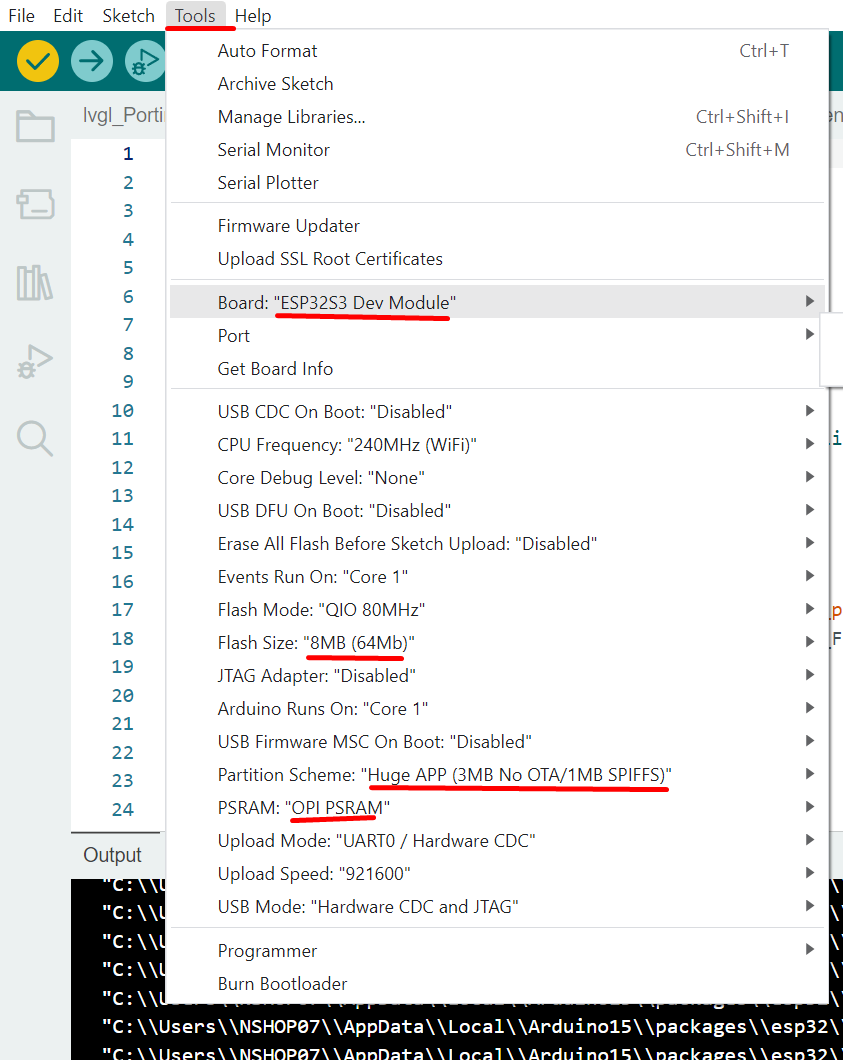Expand USB CDC On Boot option

click(497, 412)
